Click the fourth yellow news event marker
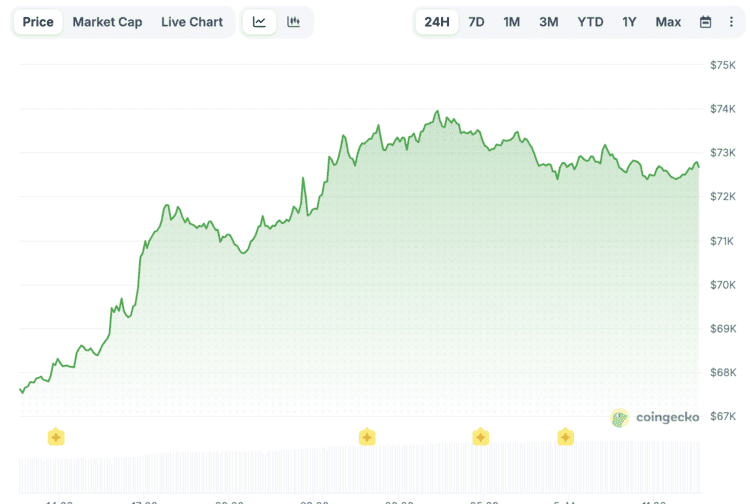The height and width of the screenshot is (504, 750). click(x=565, y=437)
